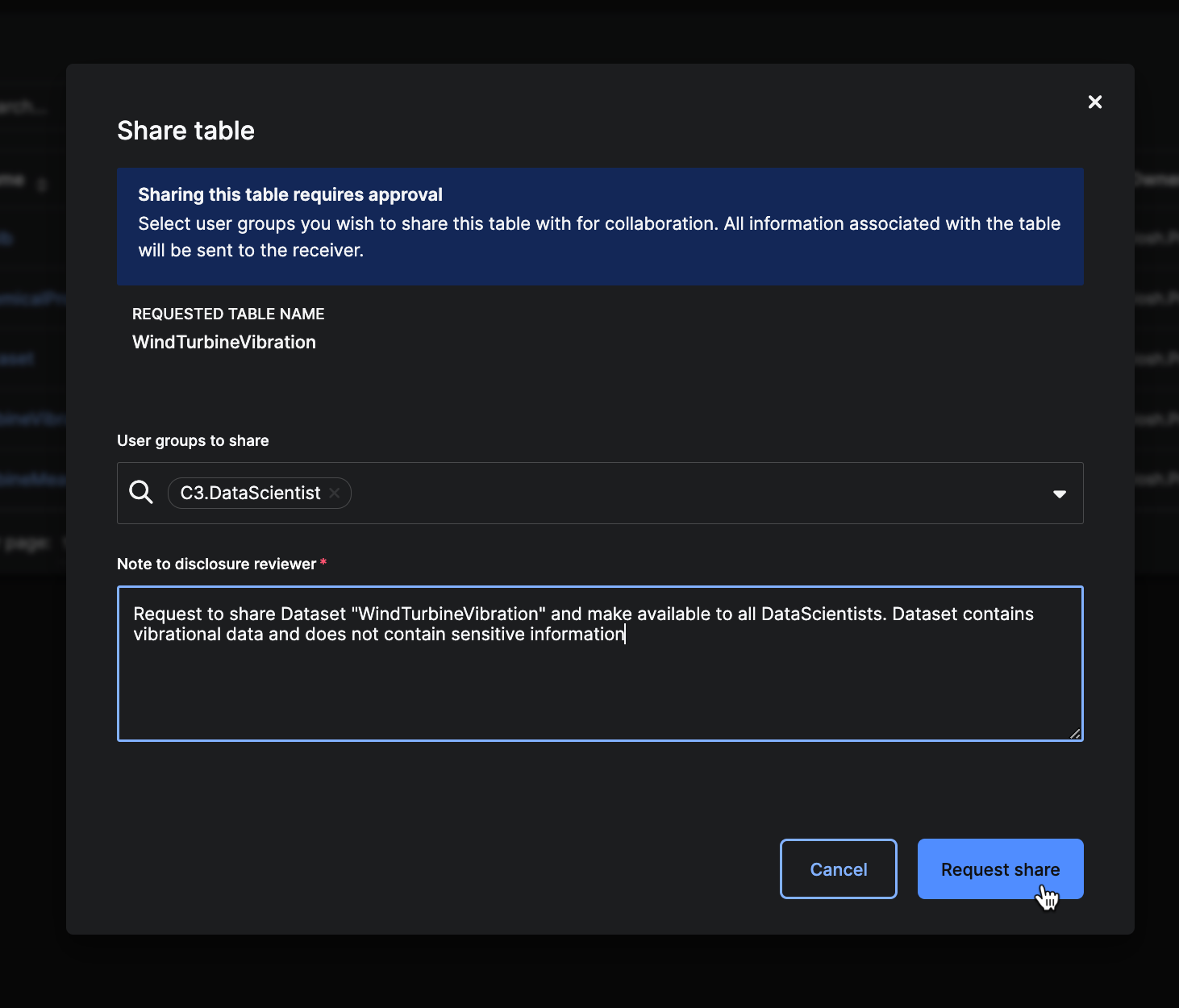Click the 'Note to disclosure reviewer' label
This screenshot has width=1179, height=1008.
(x=216, y=564)
